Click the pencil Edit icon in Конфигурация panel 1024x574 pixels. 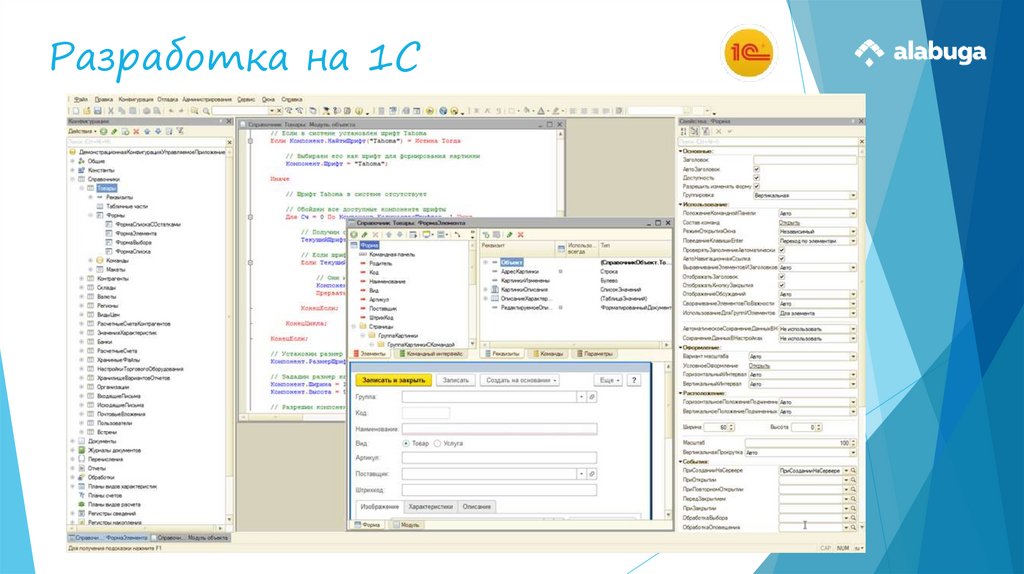click(x=114, y=131)
